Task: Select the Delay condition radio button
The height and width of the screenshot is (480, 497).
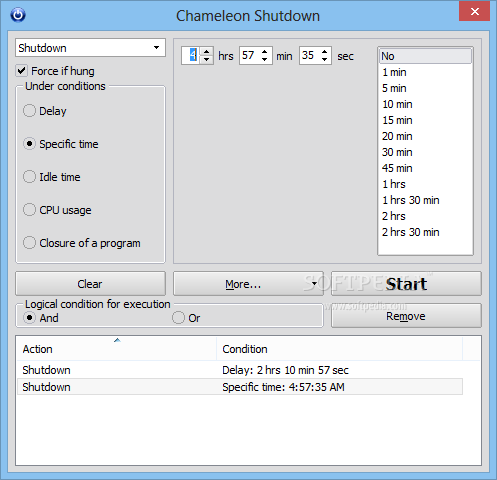Action: (29, 111)
